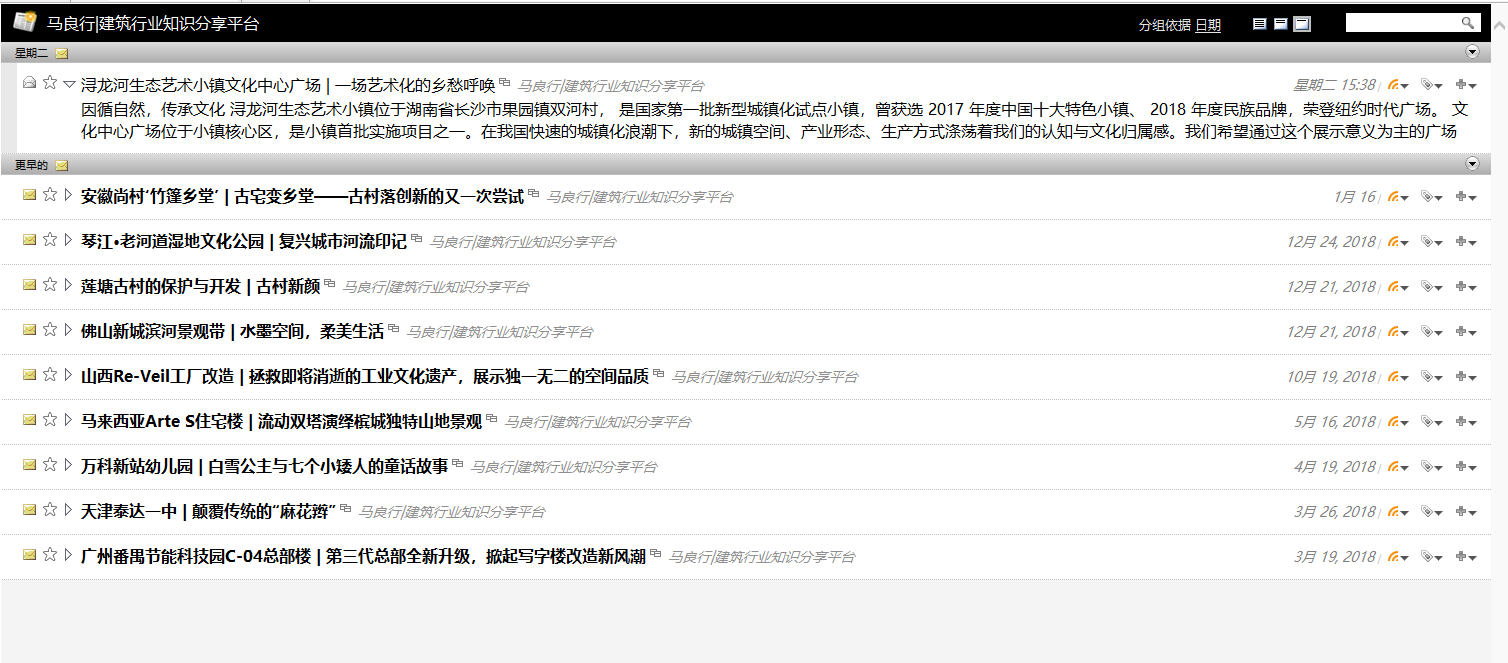Mark the 浔龙河 article unread via envelope icon
Image resolution: width=1508 pixels, height=663 pixels.
29,83
